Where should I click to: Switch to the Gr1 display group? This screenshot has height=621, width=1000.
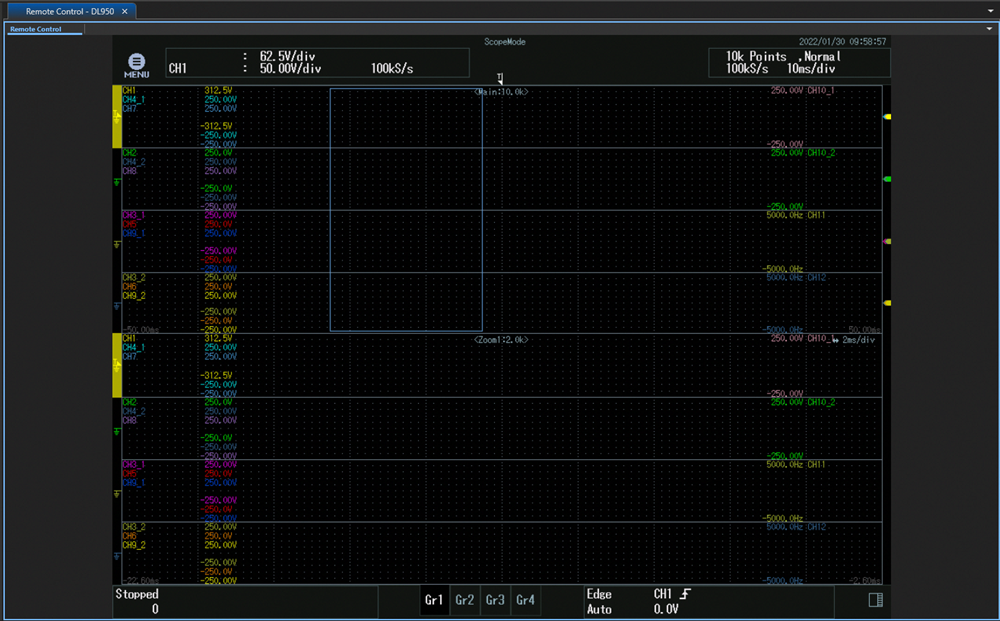point(434,600)
